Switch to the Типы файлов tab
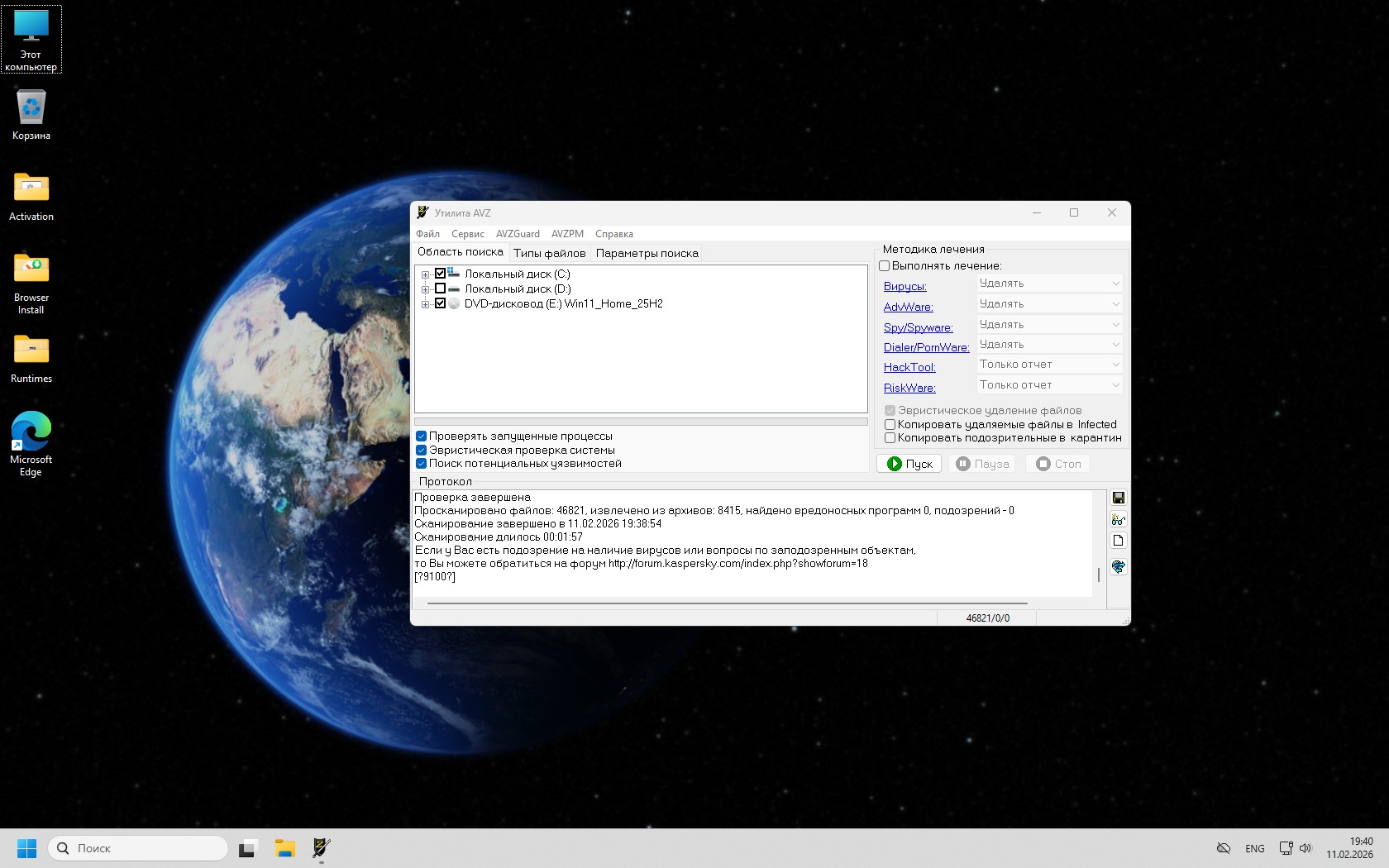The width and height of the screenshot is (1389, 868). click(x=549, y=253)
